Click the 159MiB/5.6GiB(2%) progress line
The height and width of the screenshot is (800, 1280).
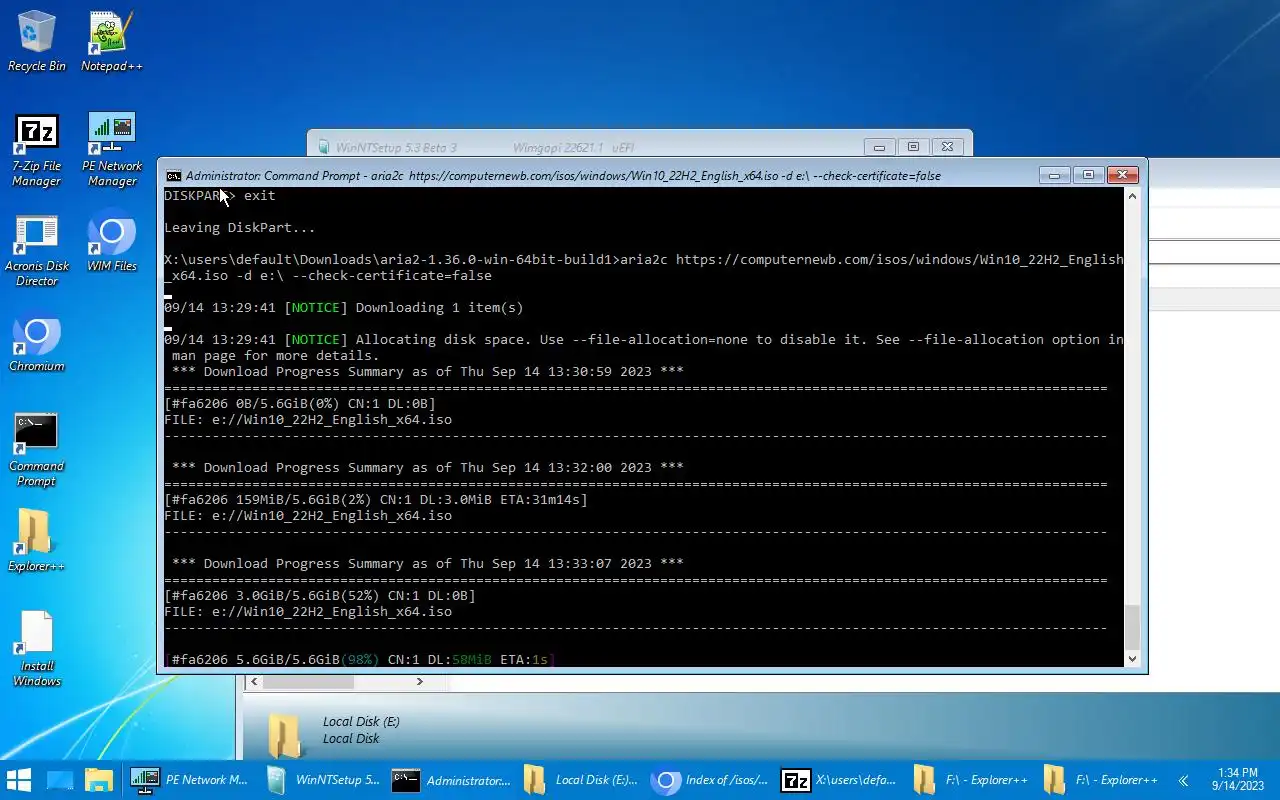click(x=376, y=500)
